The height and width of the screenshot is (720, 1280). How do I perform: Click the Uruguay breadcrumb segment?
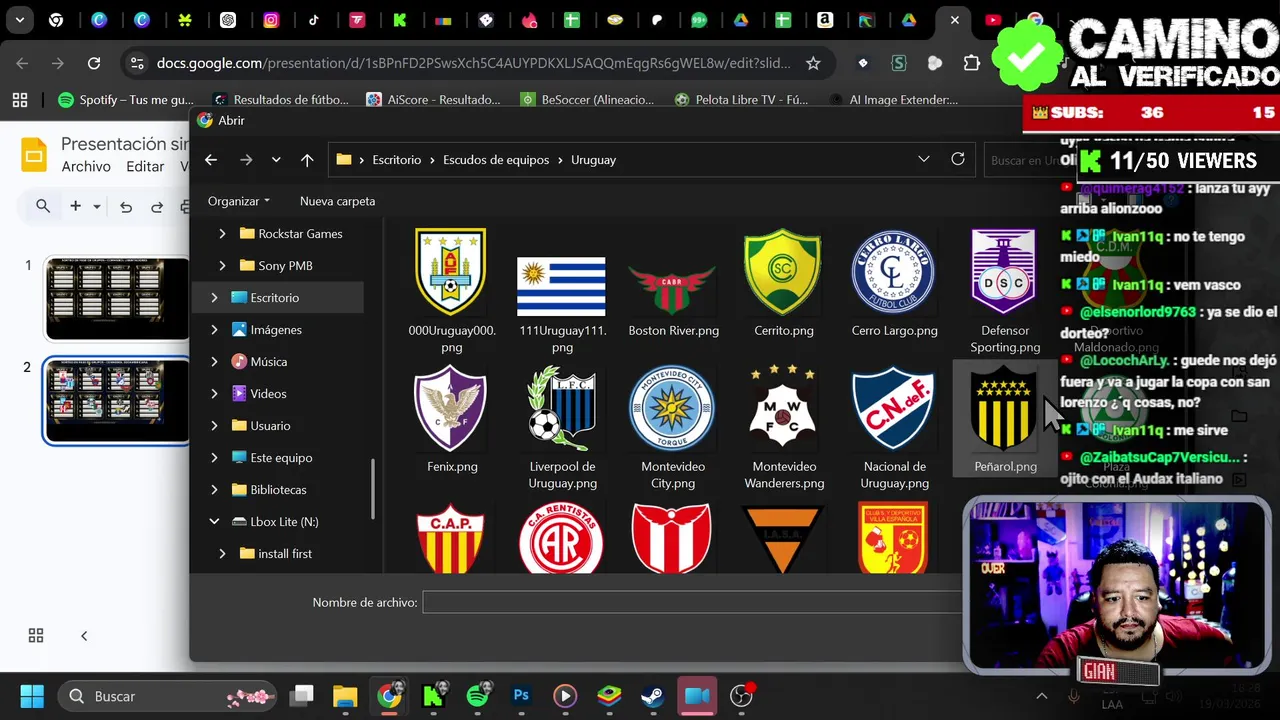point(593,160)
